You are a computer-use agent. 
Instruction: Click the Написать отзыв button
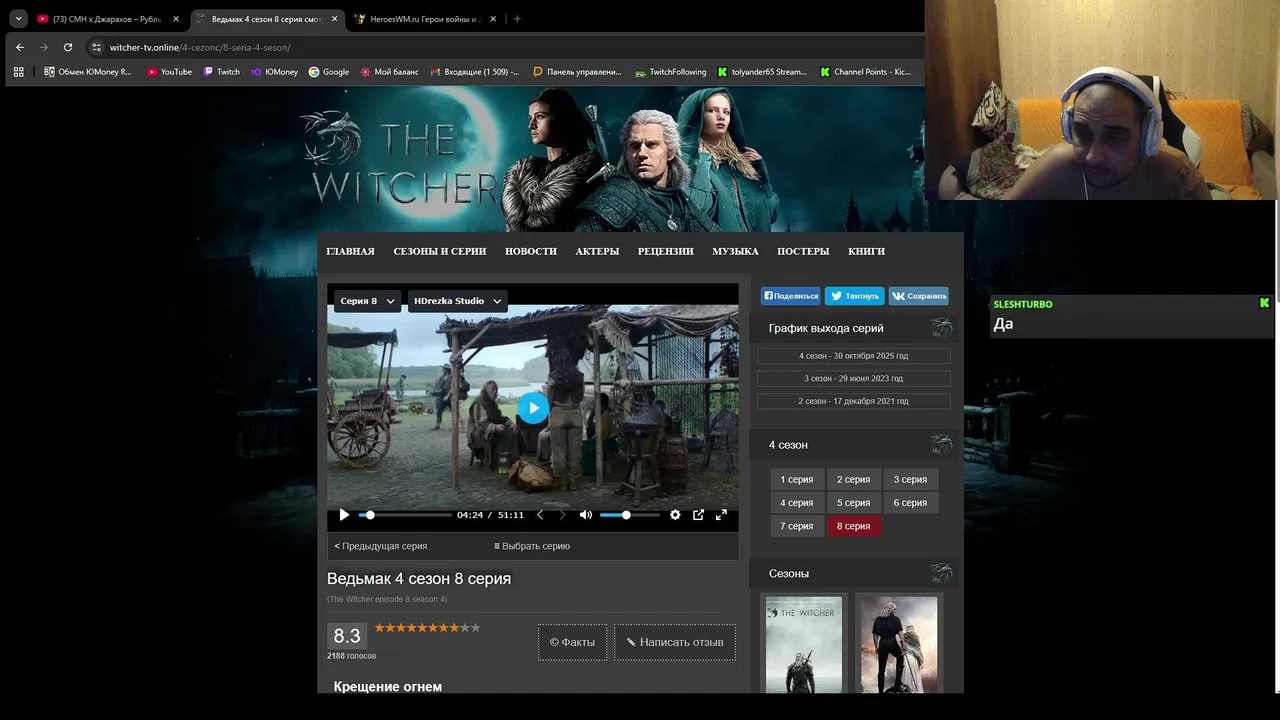pyautogui.click(x=675, y=642)
